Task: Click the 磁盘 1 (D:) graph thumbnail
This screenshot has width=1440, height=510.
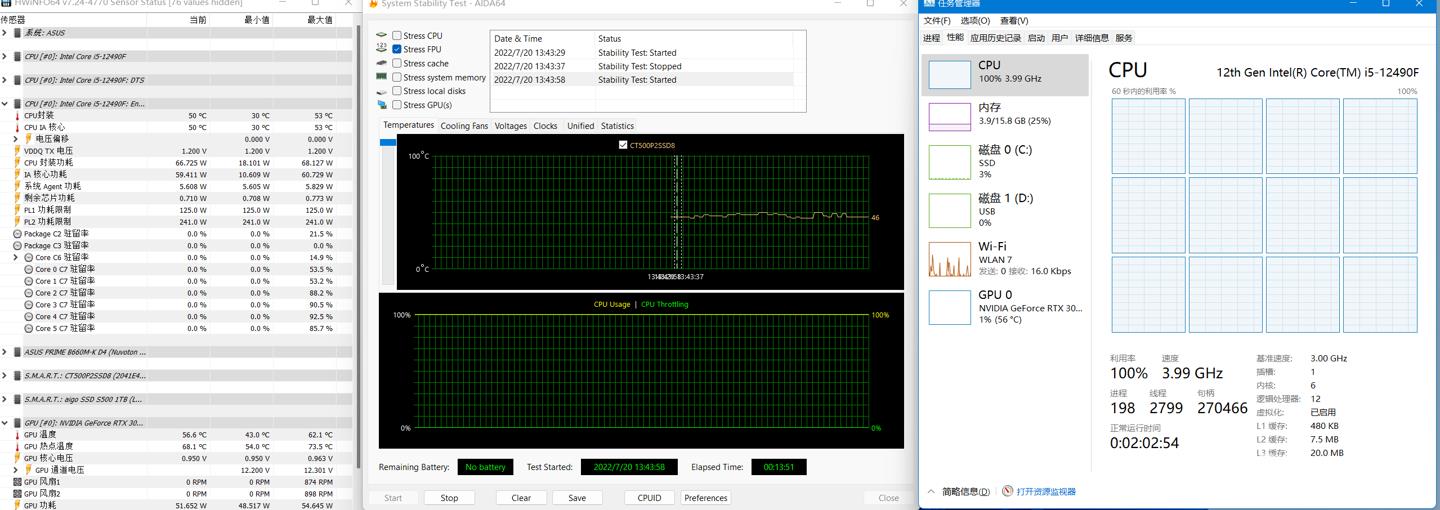Action: (949, 210)
